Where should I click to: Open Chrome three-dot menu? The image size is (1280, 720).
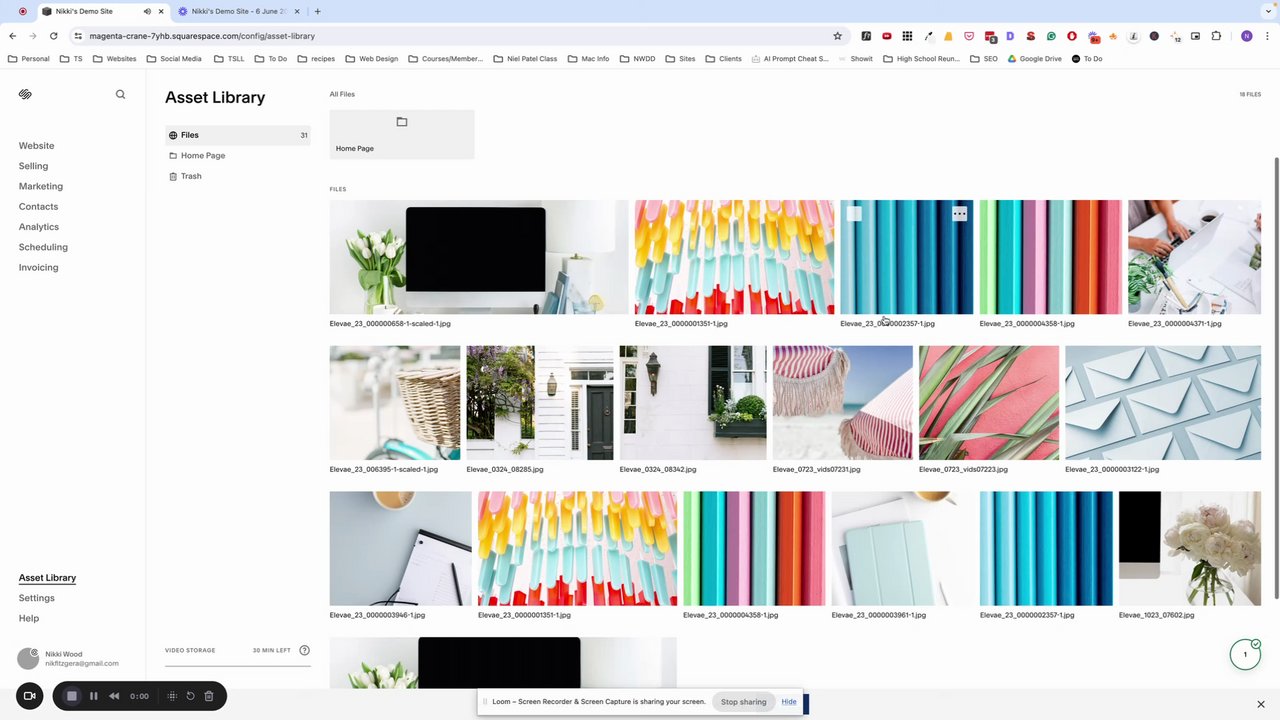[x=1267, y=36]
